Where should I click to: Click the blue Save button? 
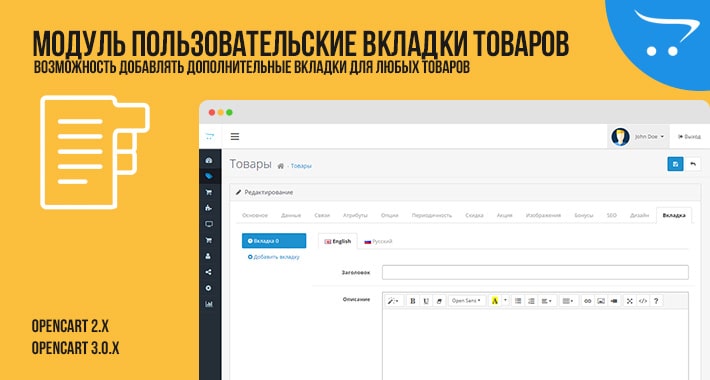coord(675,164)
